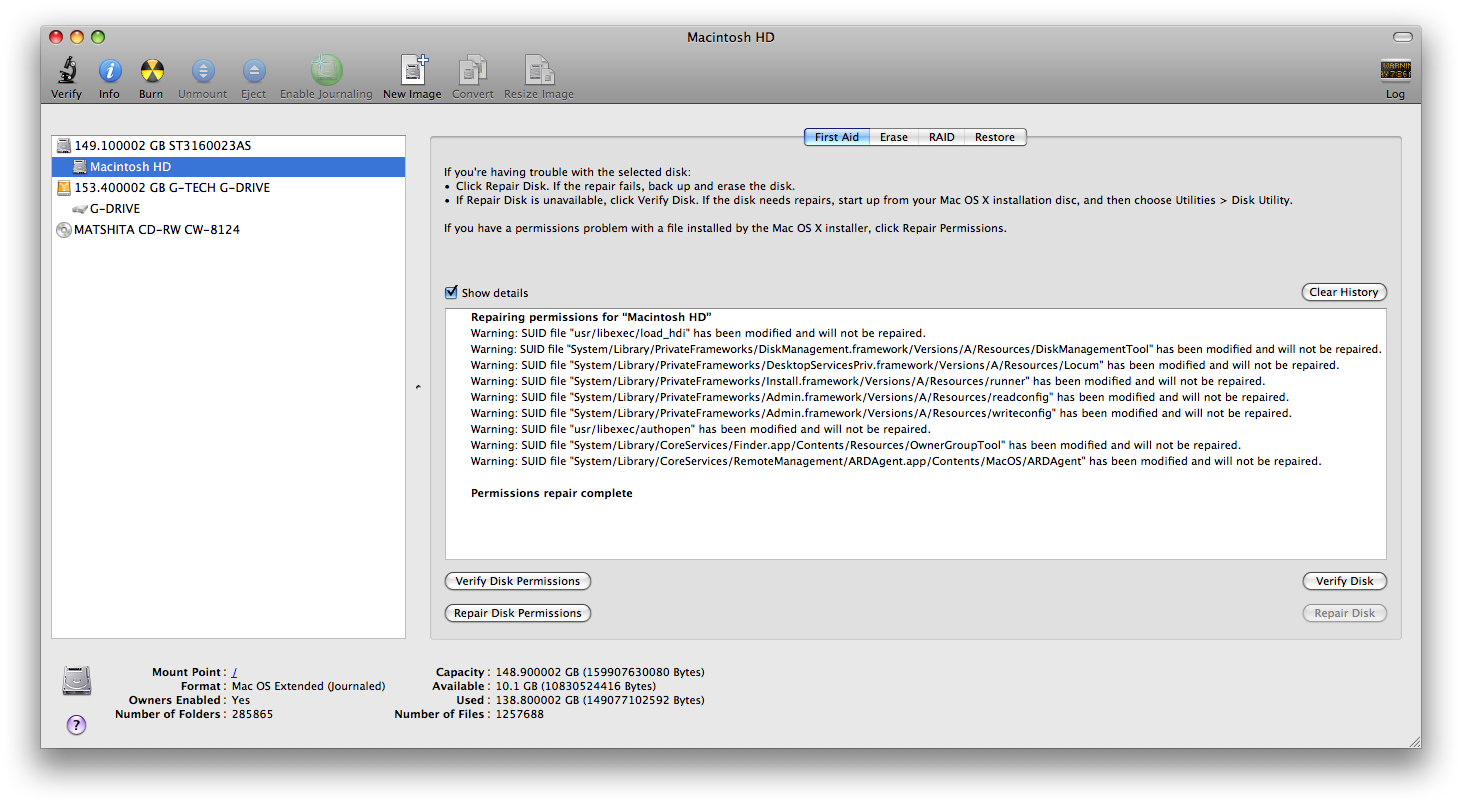Viewport: 1462px width, 804px height.
Task: Click the sidebar splitter handle dot
Action: 418,387
